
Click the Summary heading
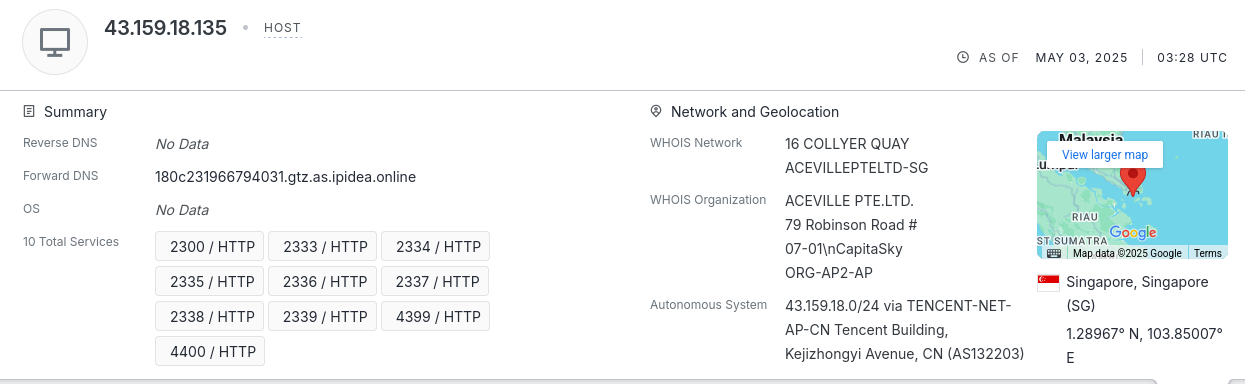(x=75, y=112)
